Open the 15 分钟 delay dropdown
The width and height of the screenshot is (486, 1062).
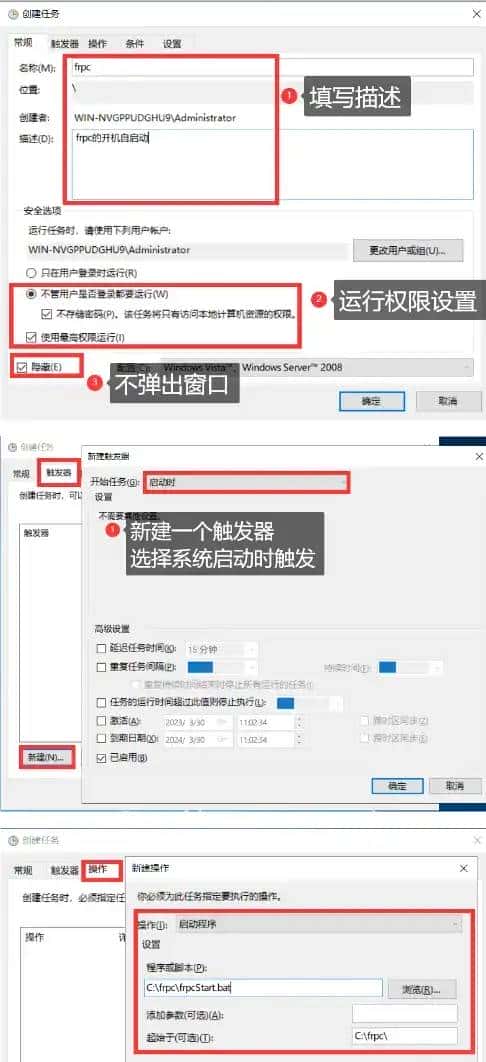[x=222, y=649]
